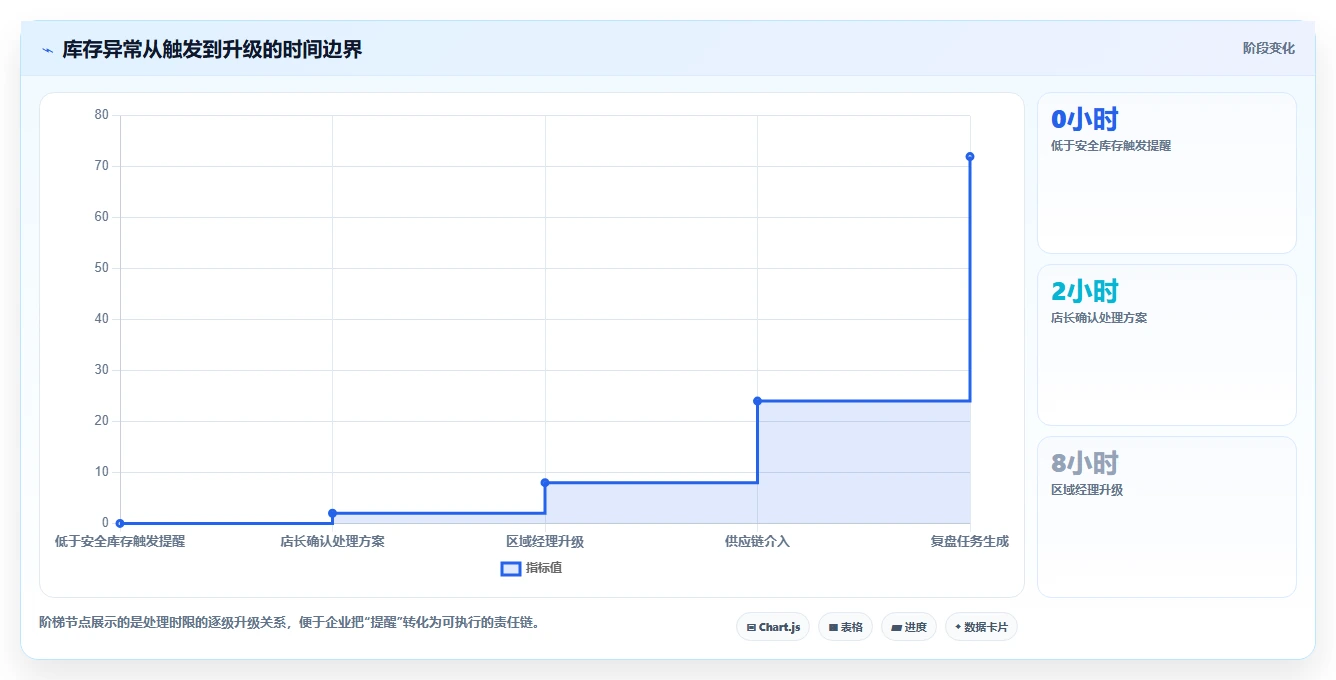
Task: Open the 8小时 stat card
Action: pos(1167,517)
